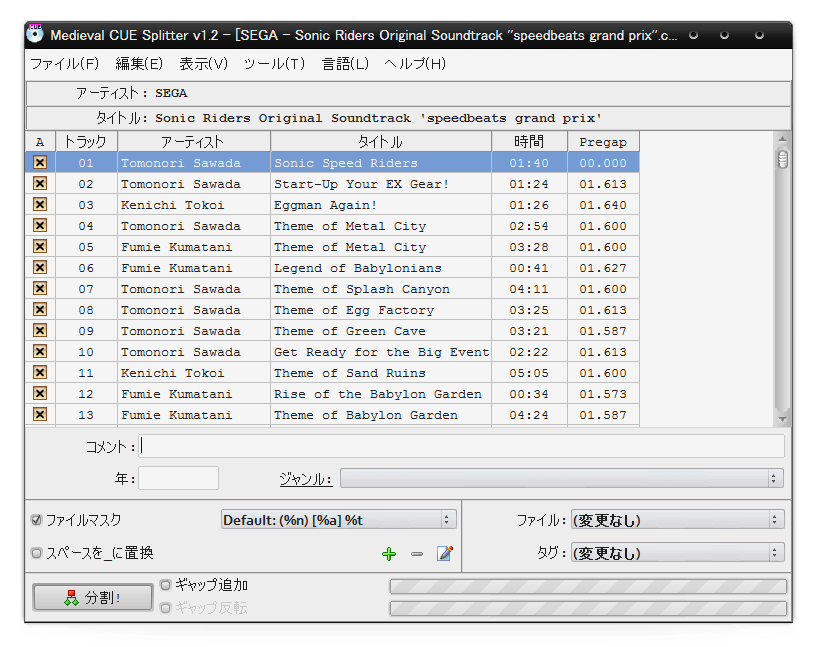Click track number 09 cell
The image size is (817, 647).
point(86,331)
